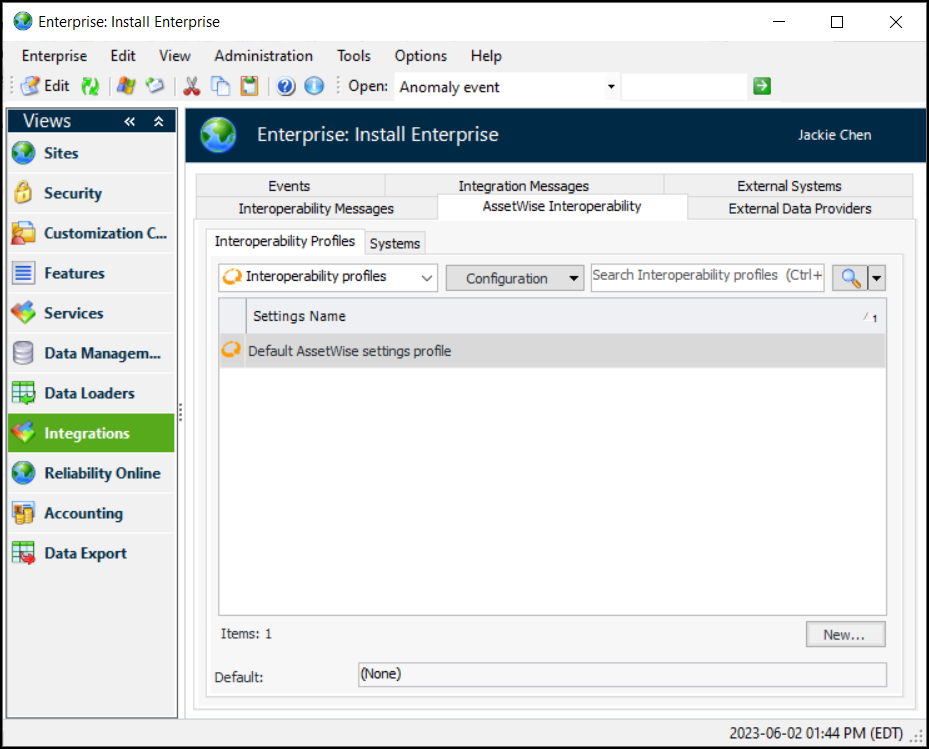This screenshot has height=749, width=929.
Task: Open the Edit menu
Action: tap(123, 56)
